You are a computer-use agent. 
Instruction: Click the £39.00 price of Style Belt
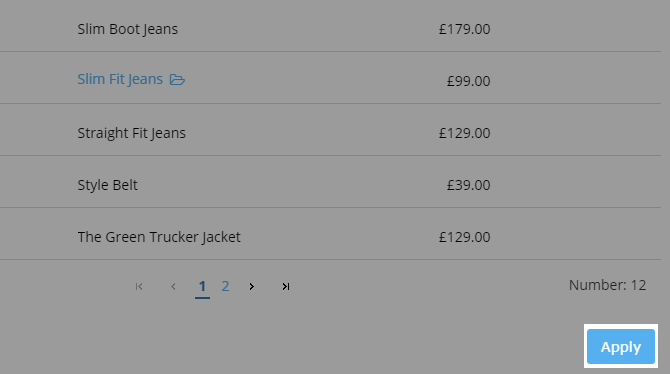pos(468,185)
